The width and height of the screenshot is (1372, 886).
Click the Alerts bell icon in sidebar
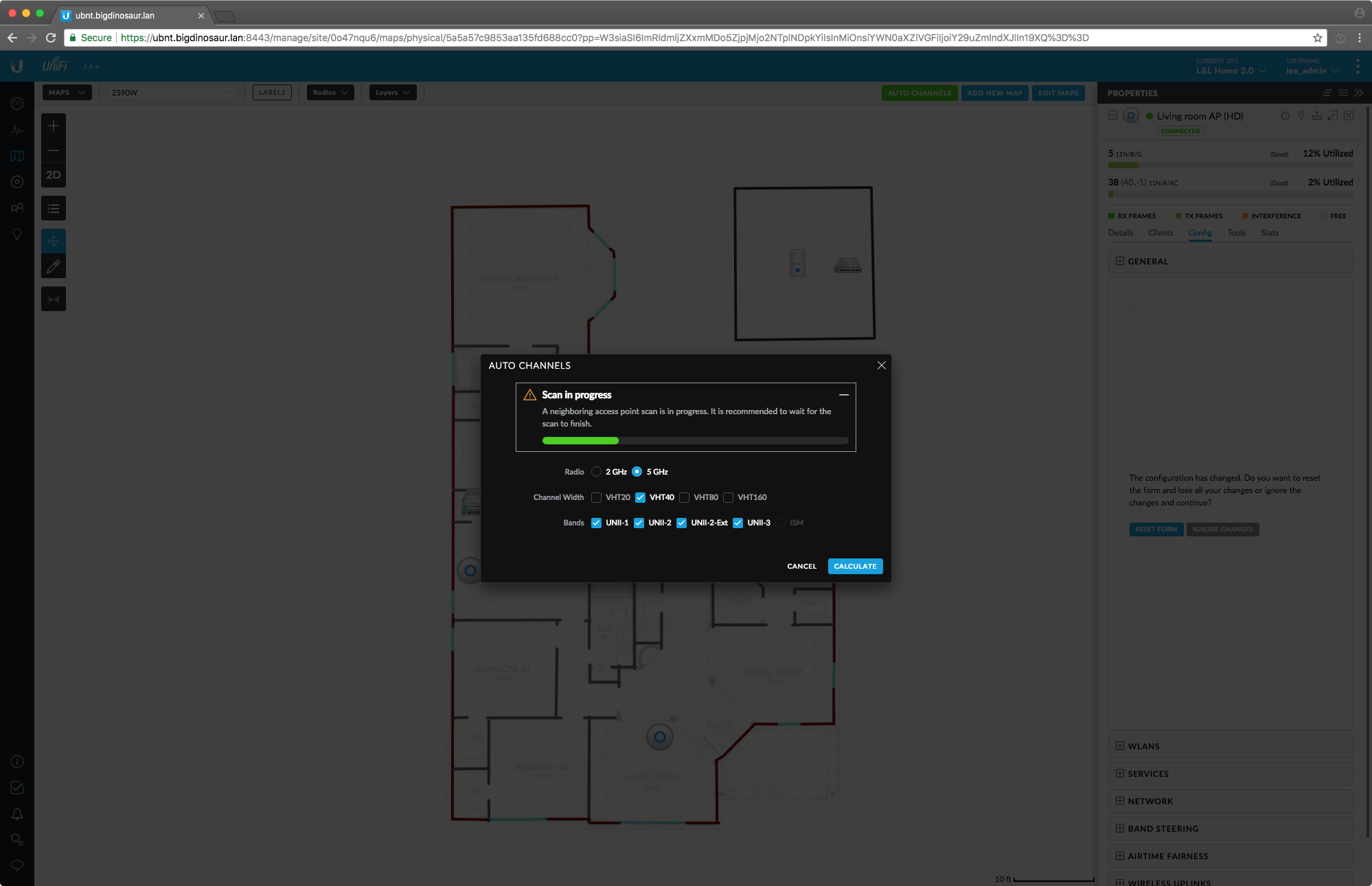point(17,814)
